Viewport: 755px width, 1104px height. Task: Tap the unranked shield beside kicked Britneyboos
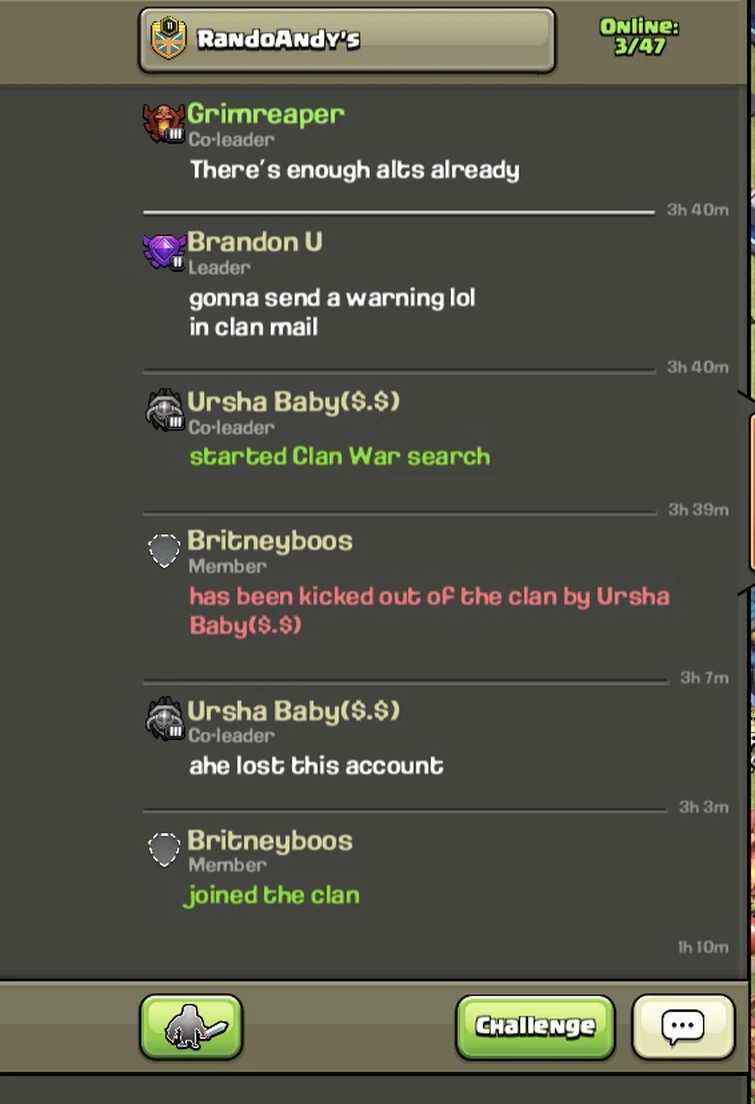click(164, 551)
